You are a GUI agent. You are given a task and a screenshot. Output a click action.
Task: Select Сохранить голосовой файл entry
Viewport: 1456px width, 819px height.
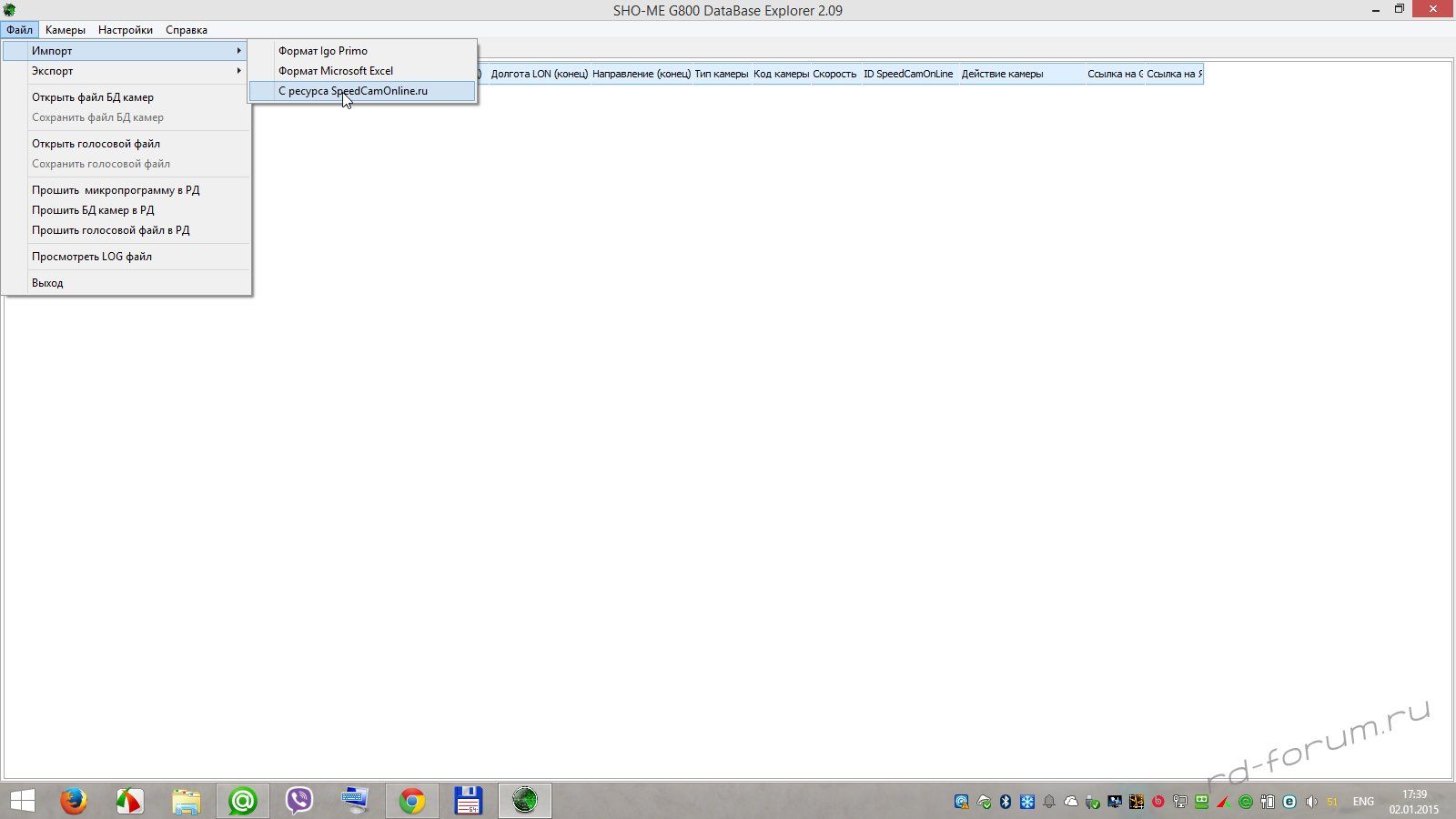[126, 164]
